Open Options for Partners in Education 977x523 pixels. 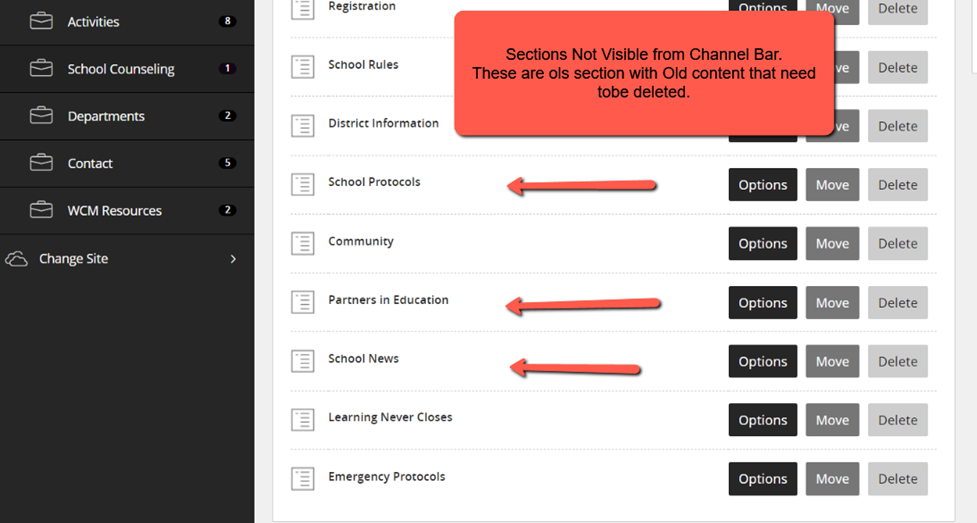(763, 302)
